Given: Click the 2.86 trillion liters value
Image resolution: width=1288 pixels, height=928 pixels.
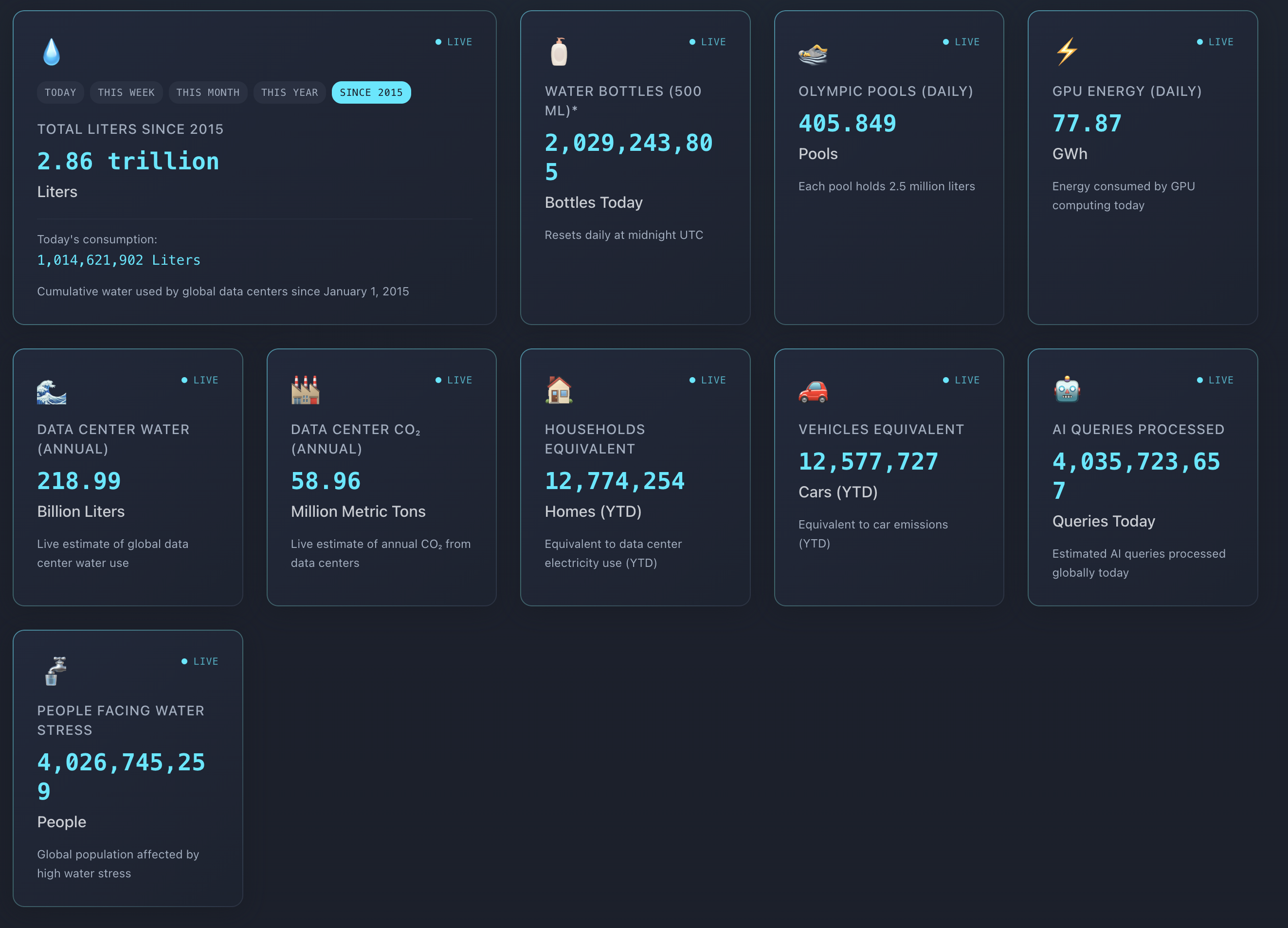Looking at the screenshot, I should click(x=128, y=161).
